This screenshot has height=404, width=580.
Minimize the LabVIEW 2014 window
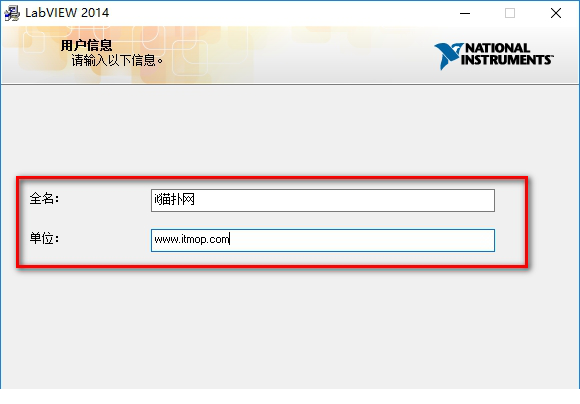point(465,13)
